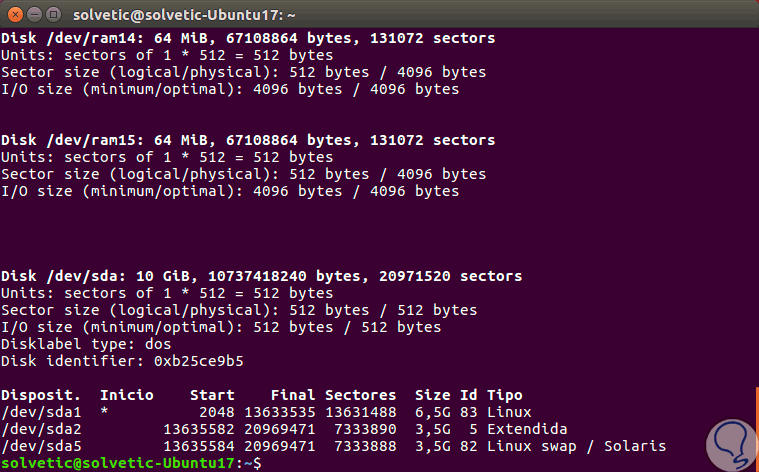Click the Linux swap / Solaris type
This screenshot has width=759, height=472.
point(575,446)
